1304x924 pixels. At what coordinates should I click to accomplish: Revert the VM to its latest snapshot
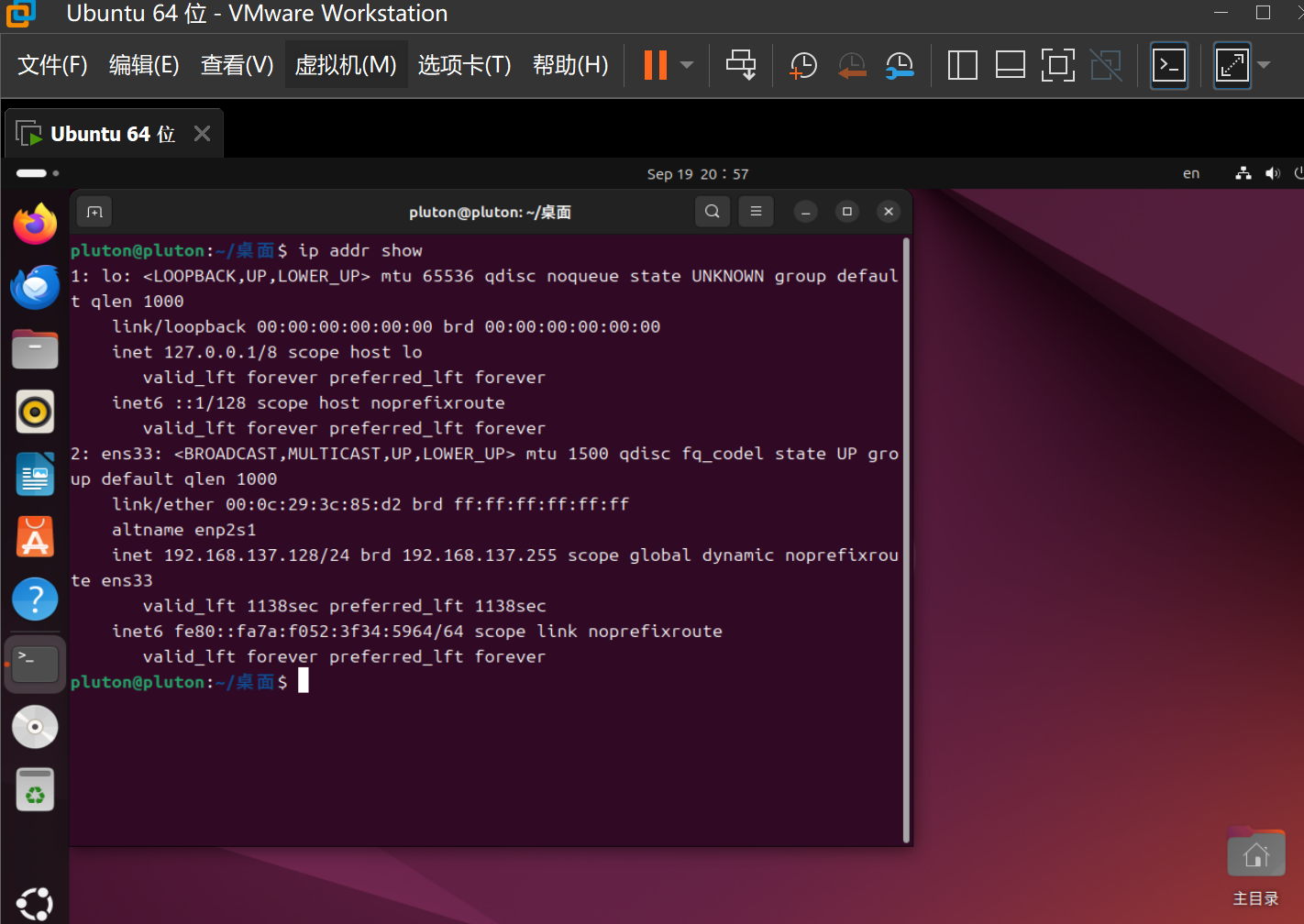point(851,64)
